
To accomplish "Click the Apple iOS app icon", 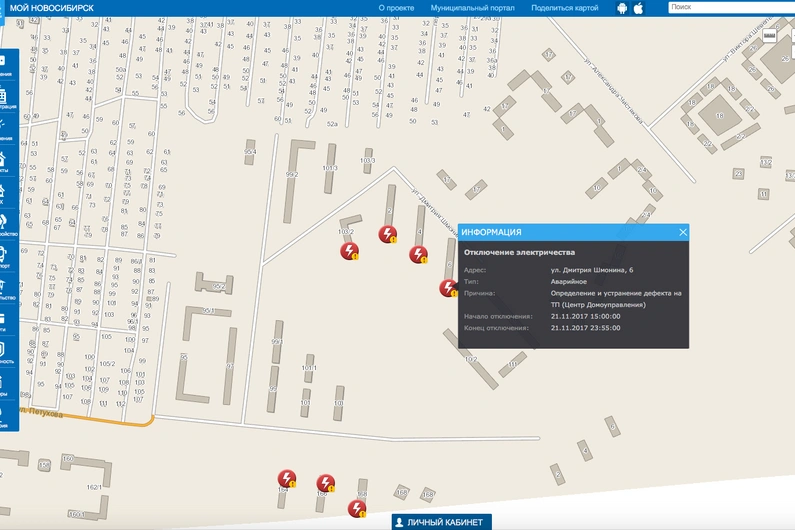I will coord(638,8).
